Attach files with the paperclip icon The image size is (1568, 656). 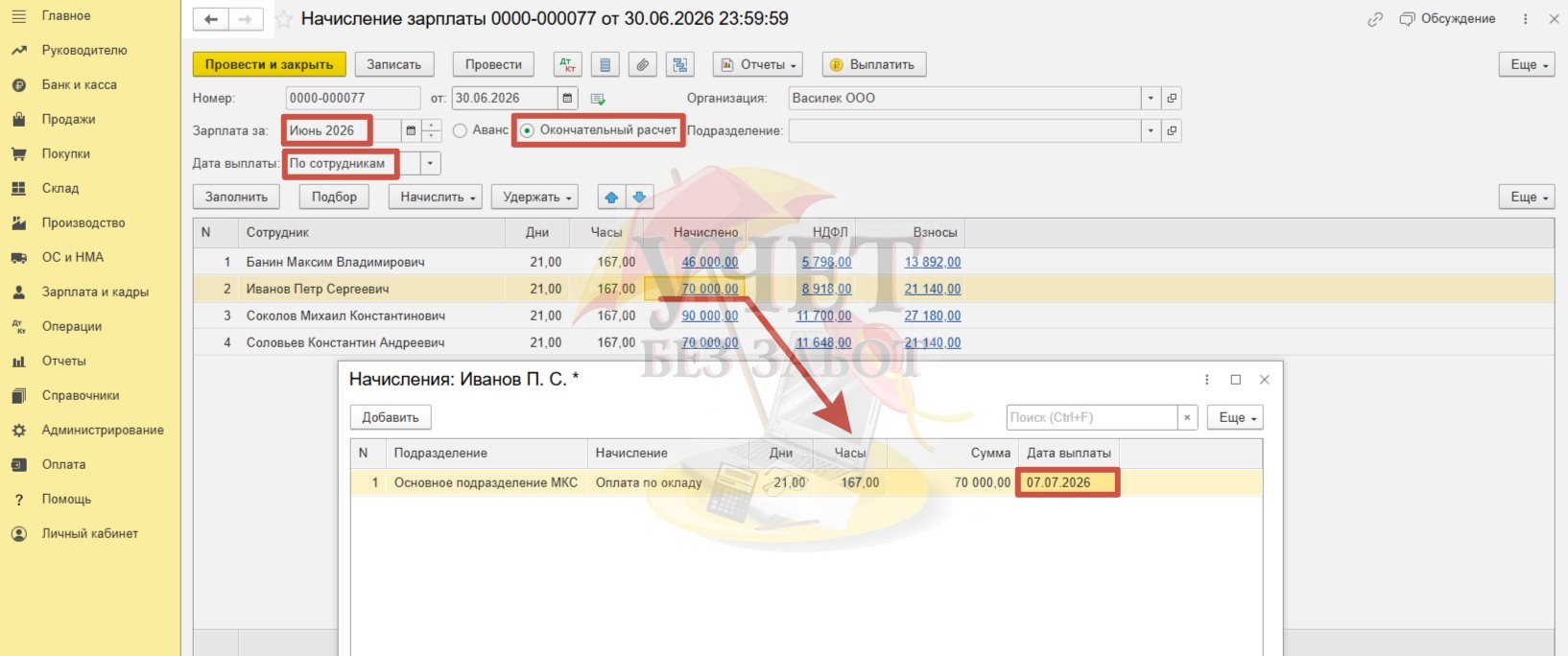pos(643,65)
